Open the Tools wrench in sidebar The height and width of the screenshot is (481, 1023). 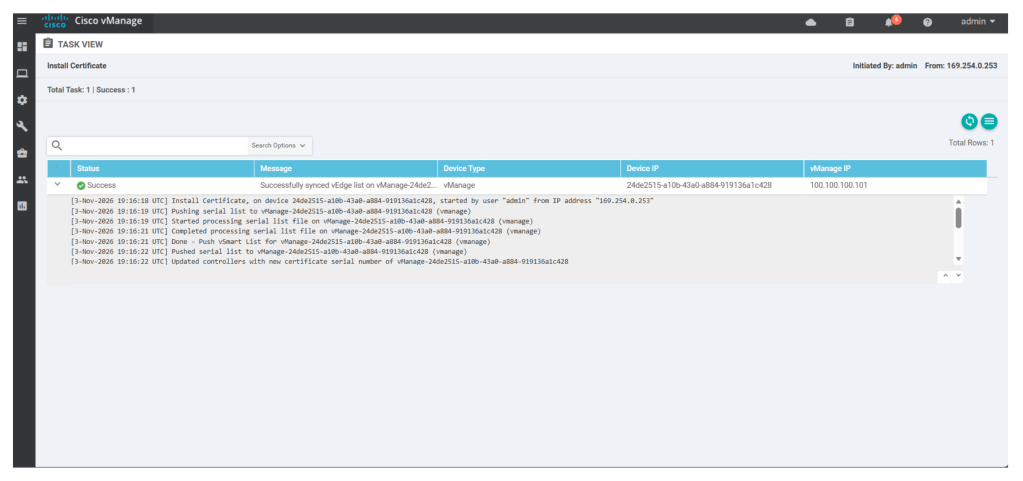pyautogui.click(x=22, y=126)
